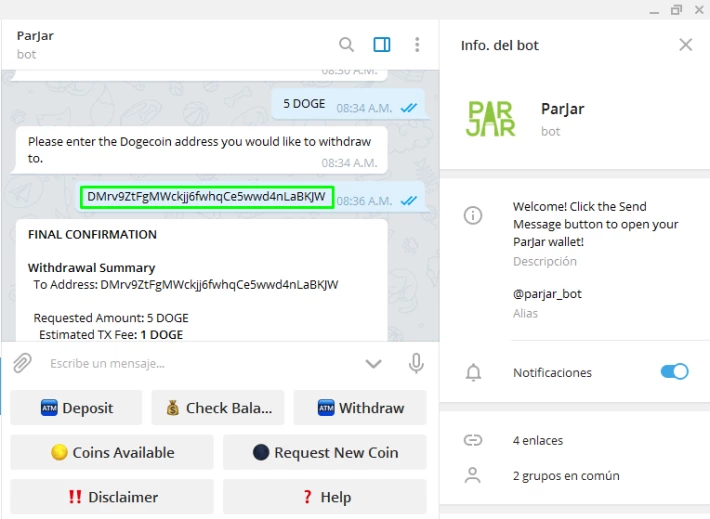
Task: Click the sent Dogecoin address message
Action: click(206, 197)
